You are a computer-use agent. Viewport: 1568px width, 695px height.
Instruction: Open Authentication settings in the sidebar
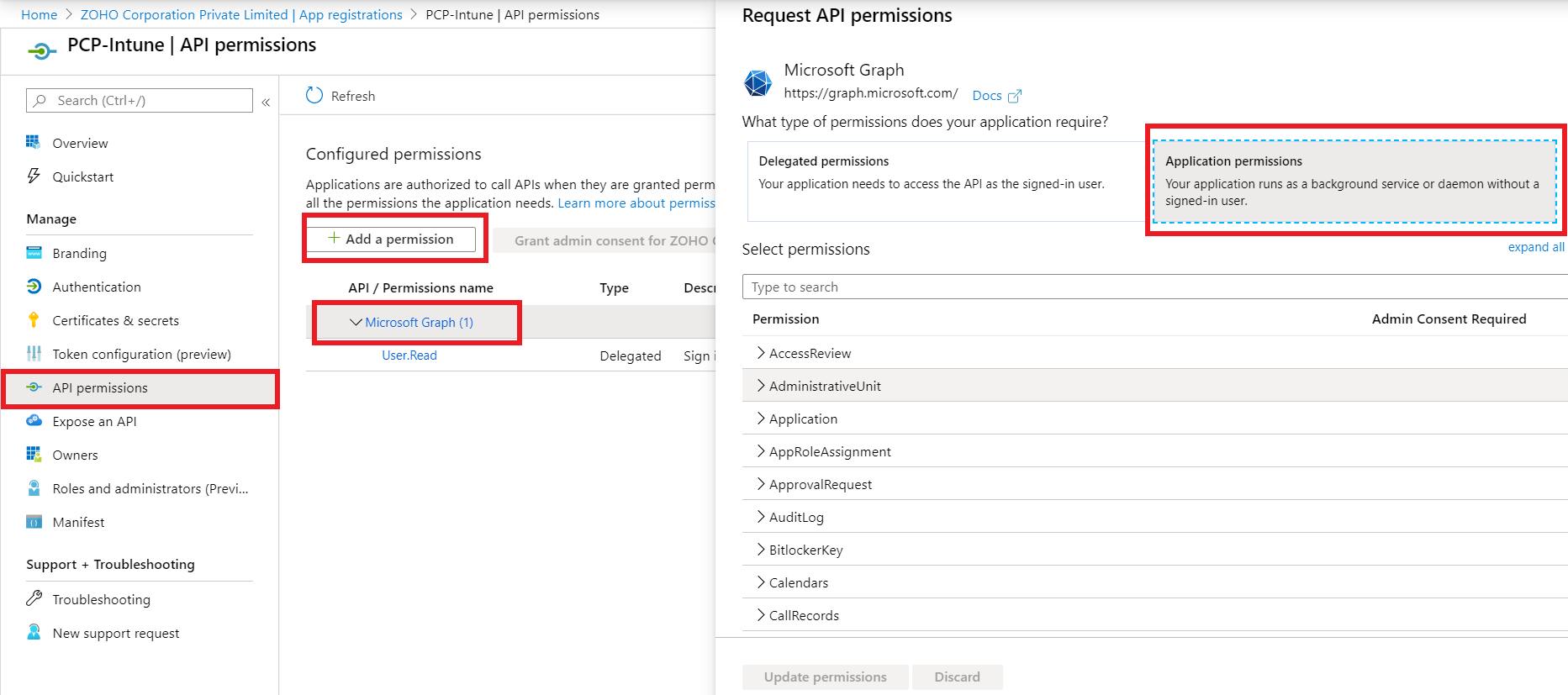pyautogui.click(x=95, y=287)
